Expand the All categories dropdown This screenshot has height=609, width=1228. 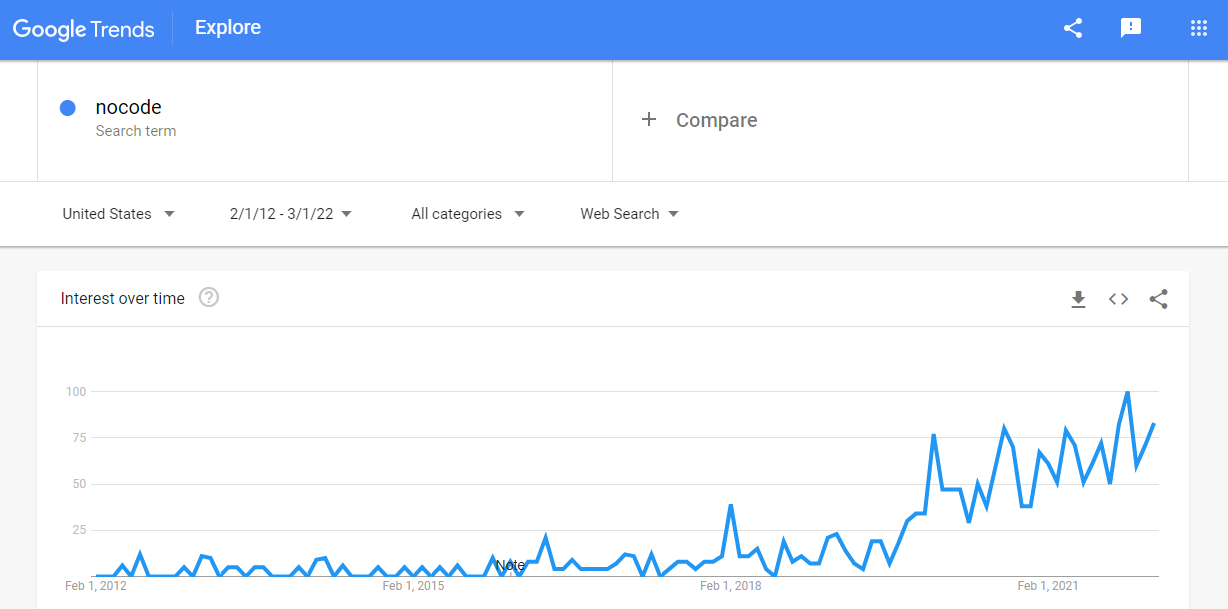[468, 214]
